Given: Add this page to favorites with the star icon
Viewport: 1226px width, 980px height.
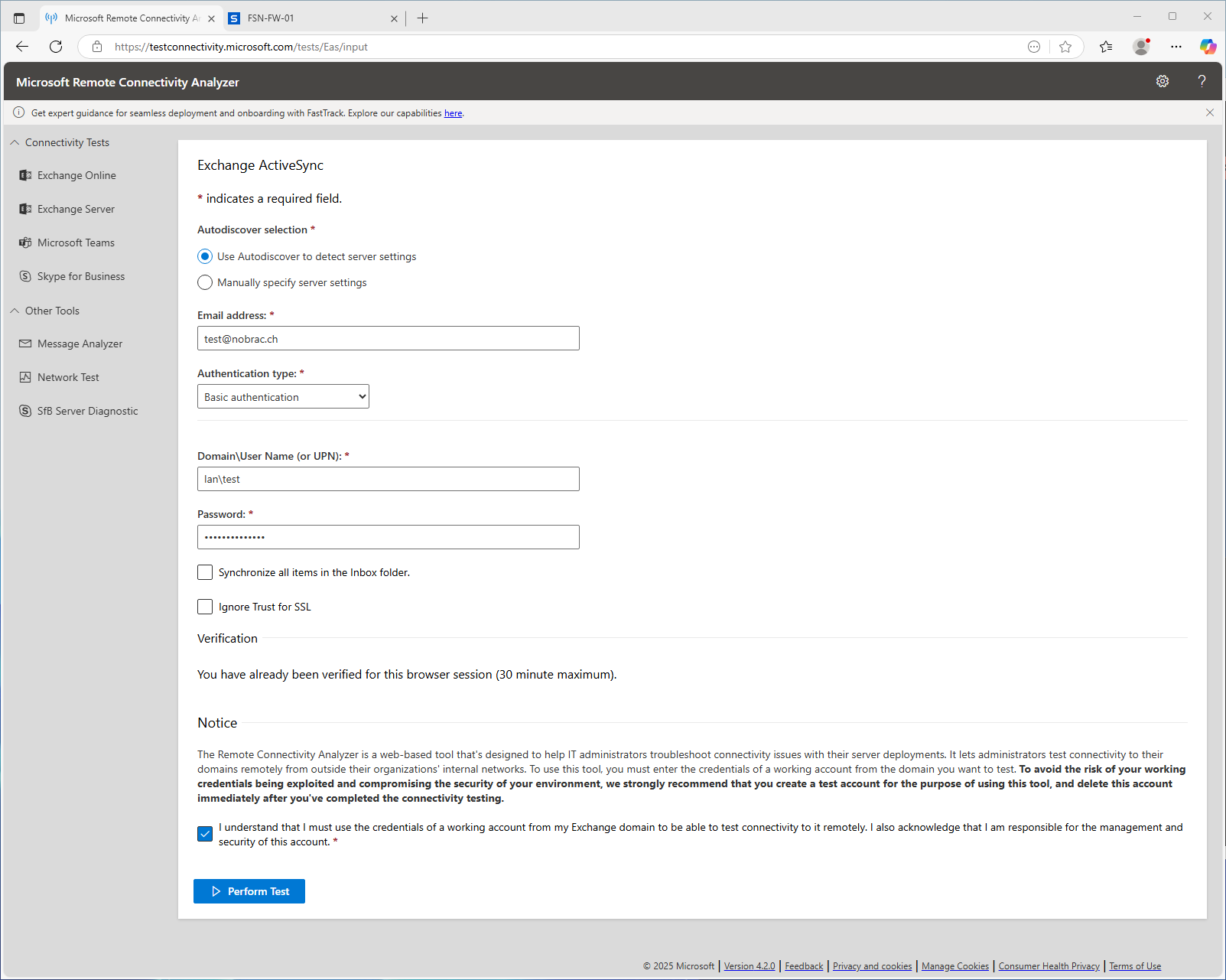Looking at the screenshot, I should 1065,47.
